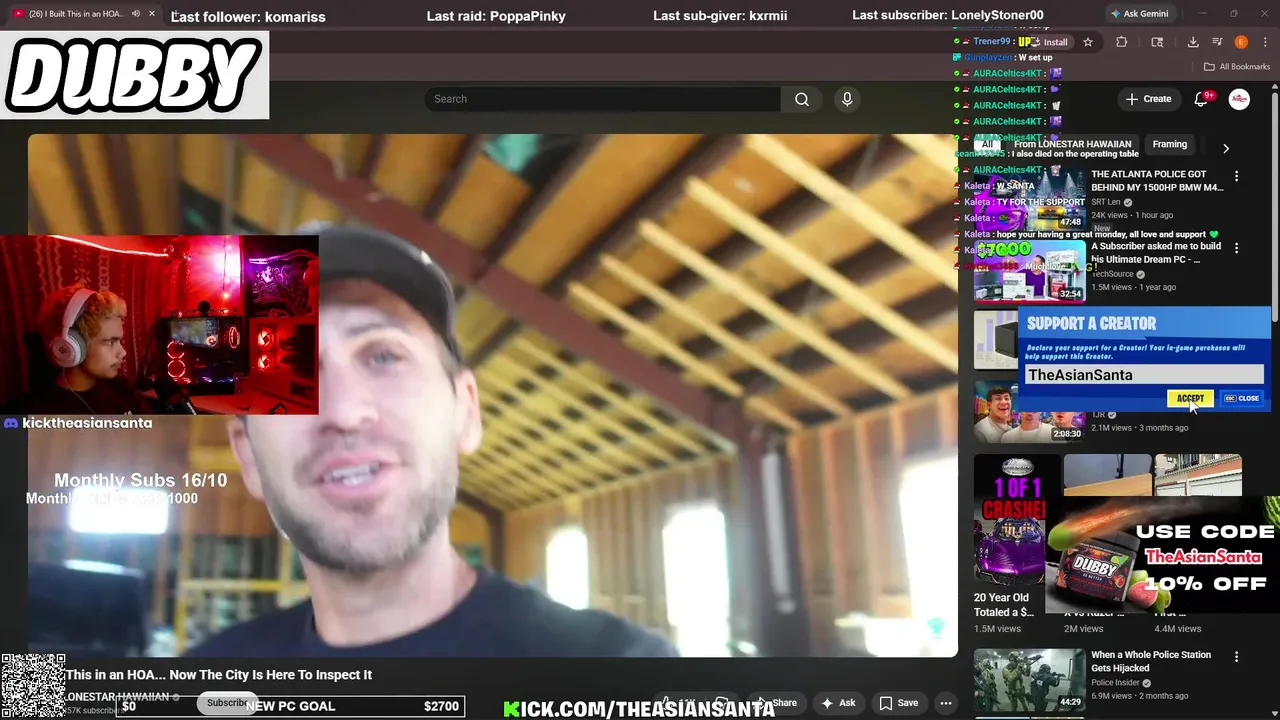Click the Ask button under the video
The height and width of the screenshot is (720, 1280).
pos(838,703)
